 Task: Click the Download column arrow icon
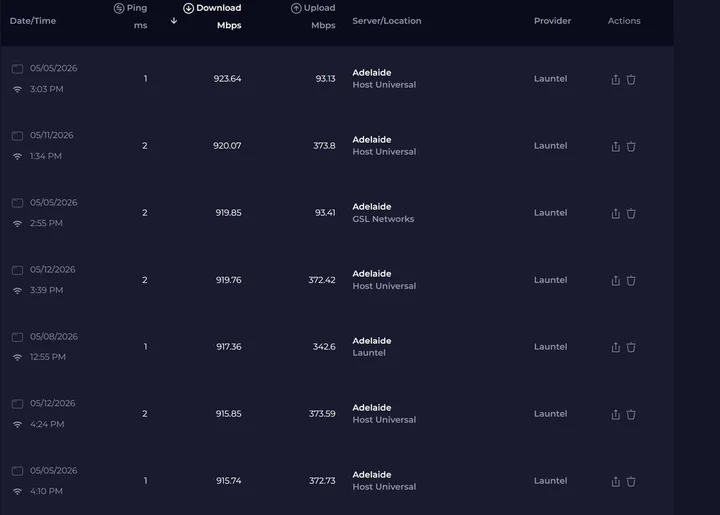tap(188, 8)
